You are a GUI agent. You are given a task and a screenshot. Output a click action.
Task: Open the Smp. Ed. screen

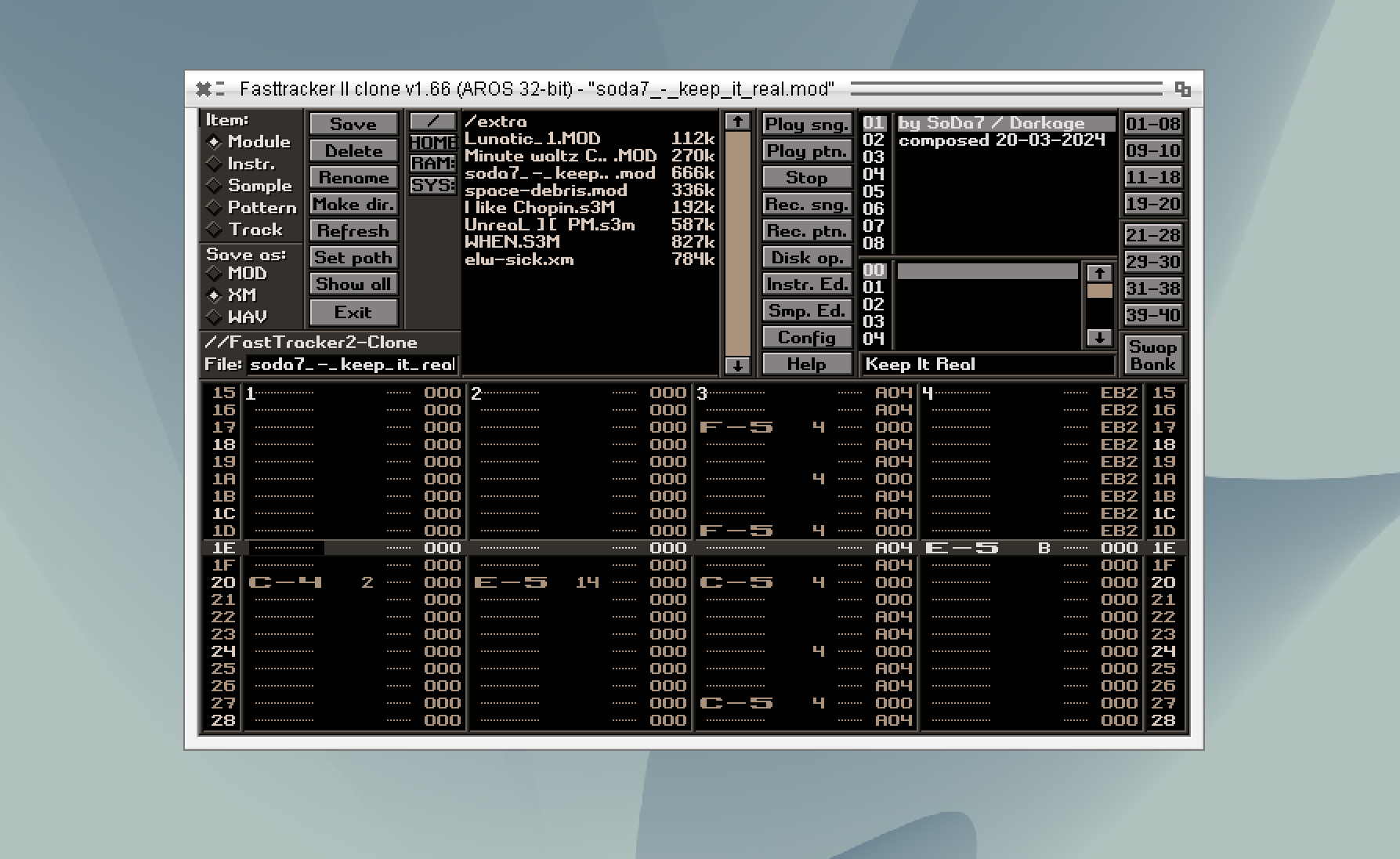pyautogui.click(x=806, y=310)
